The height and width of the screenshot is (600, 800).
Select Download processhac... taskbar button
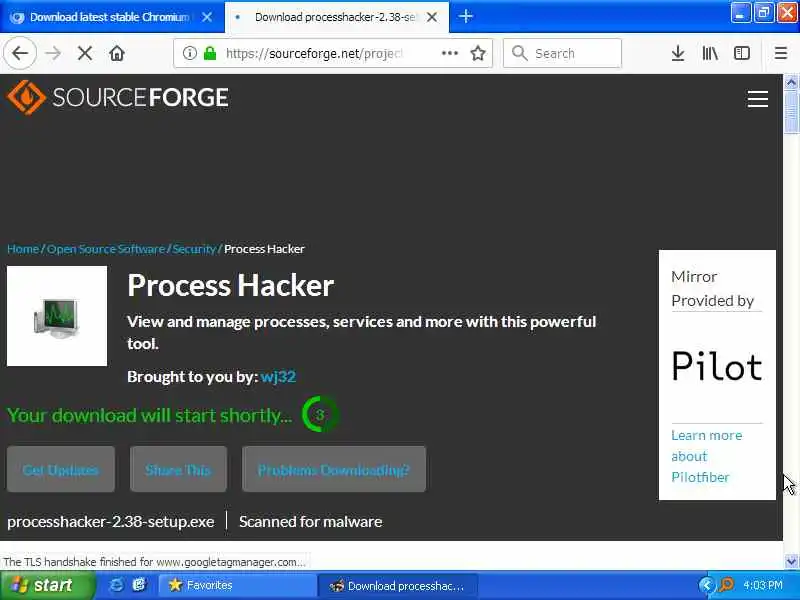pyautogui.click(x=398, y=585)
